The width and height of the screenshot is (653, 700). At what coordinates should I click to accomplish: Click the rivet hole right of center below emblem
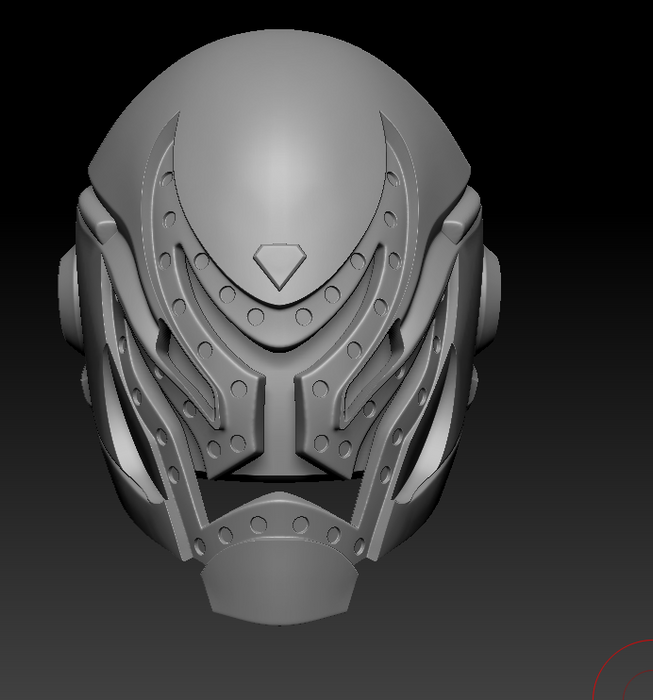(x=303, y=316)
